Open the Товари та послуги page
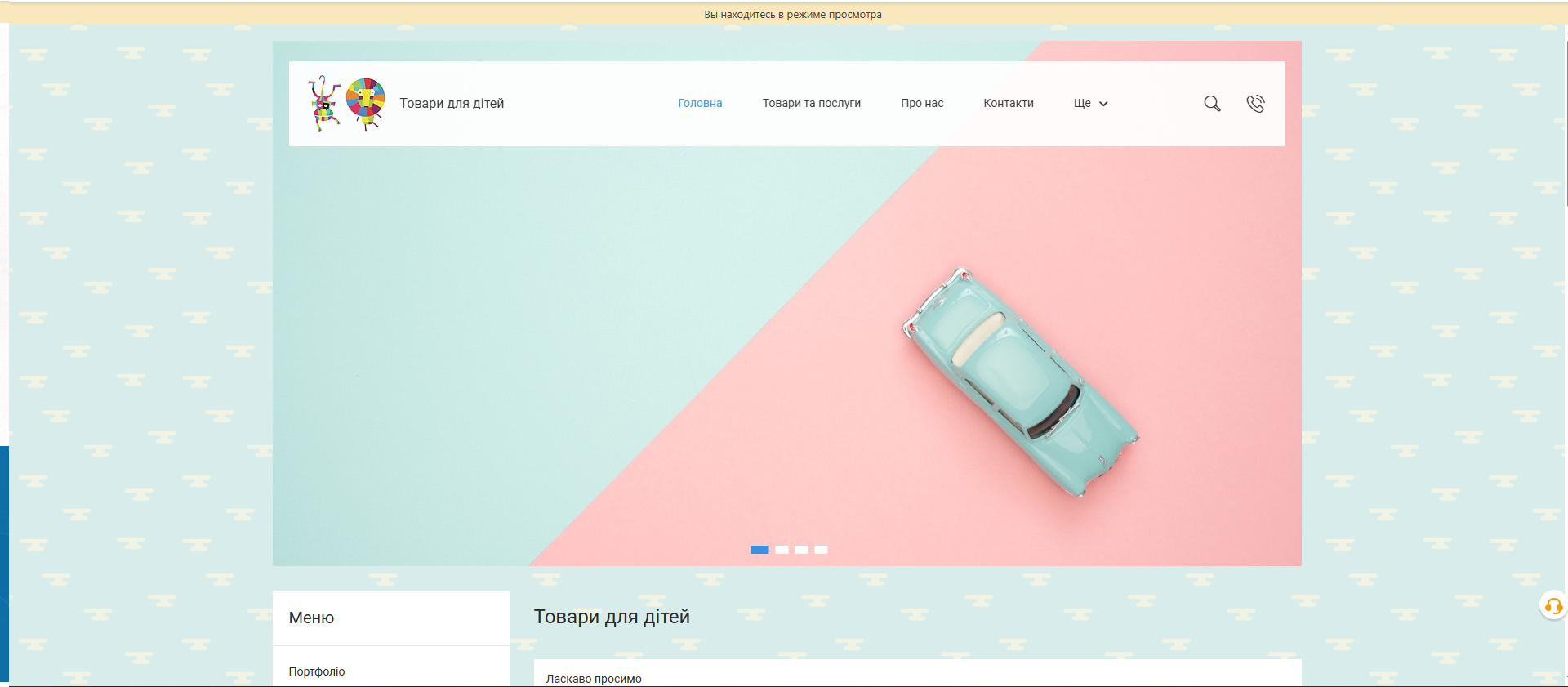 click(811, 104)
